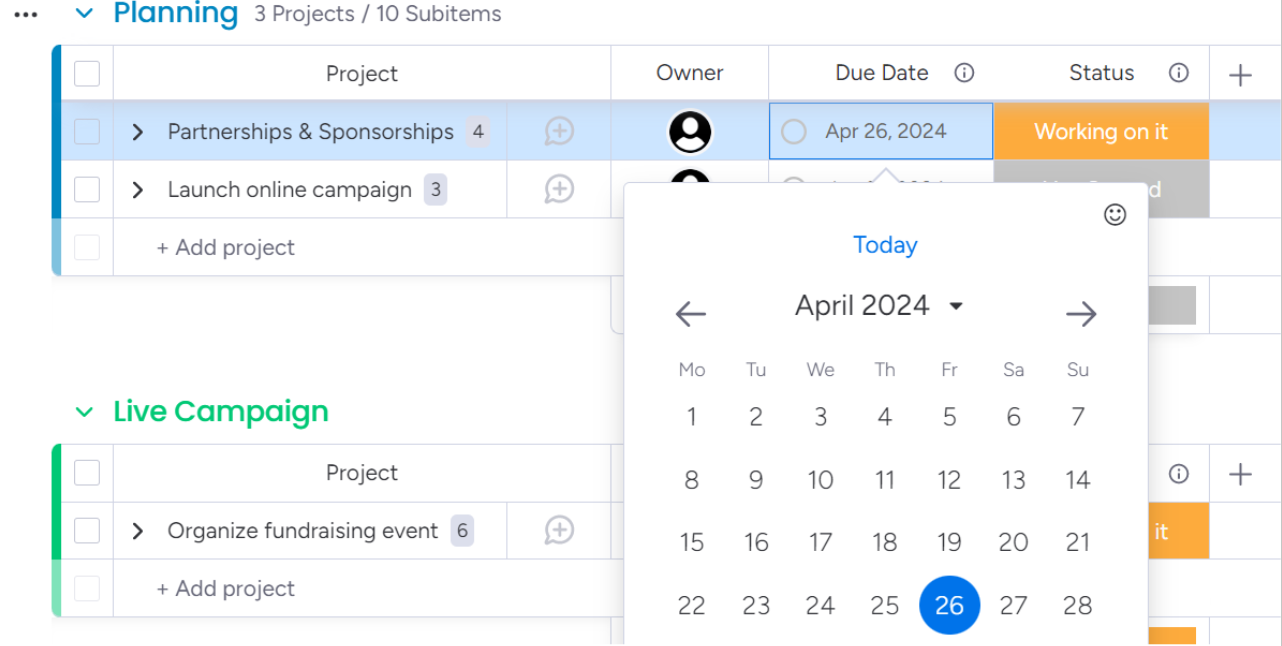Select April 26 in the calendar
This screenshot has width=1282, height=646.
pos(949,604)
